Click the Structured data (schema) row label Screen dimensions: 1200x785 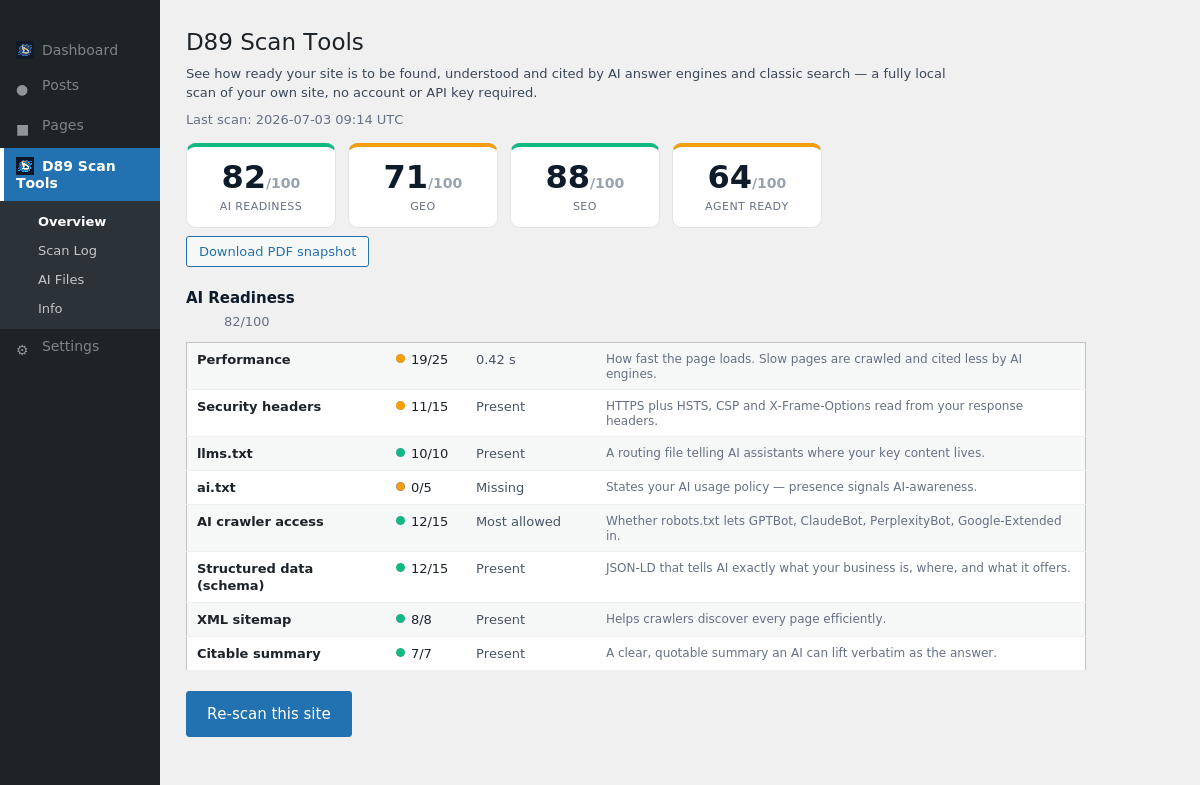[x=255, y=577]
